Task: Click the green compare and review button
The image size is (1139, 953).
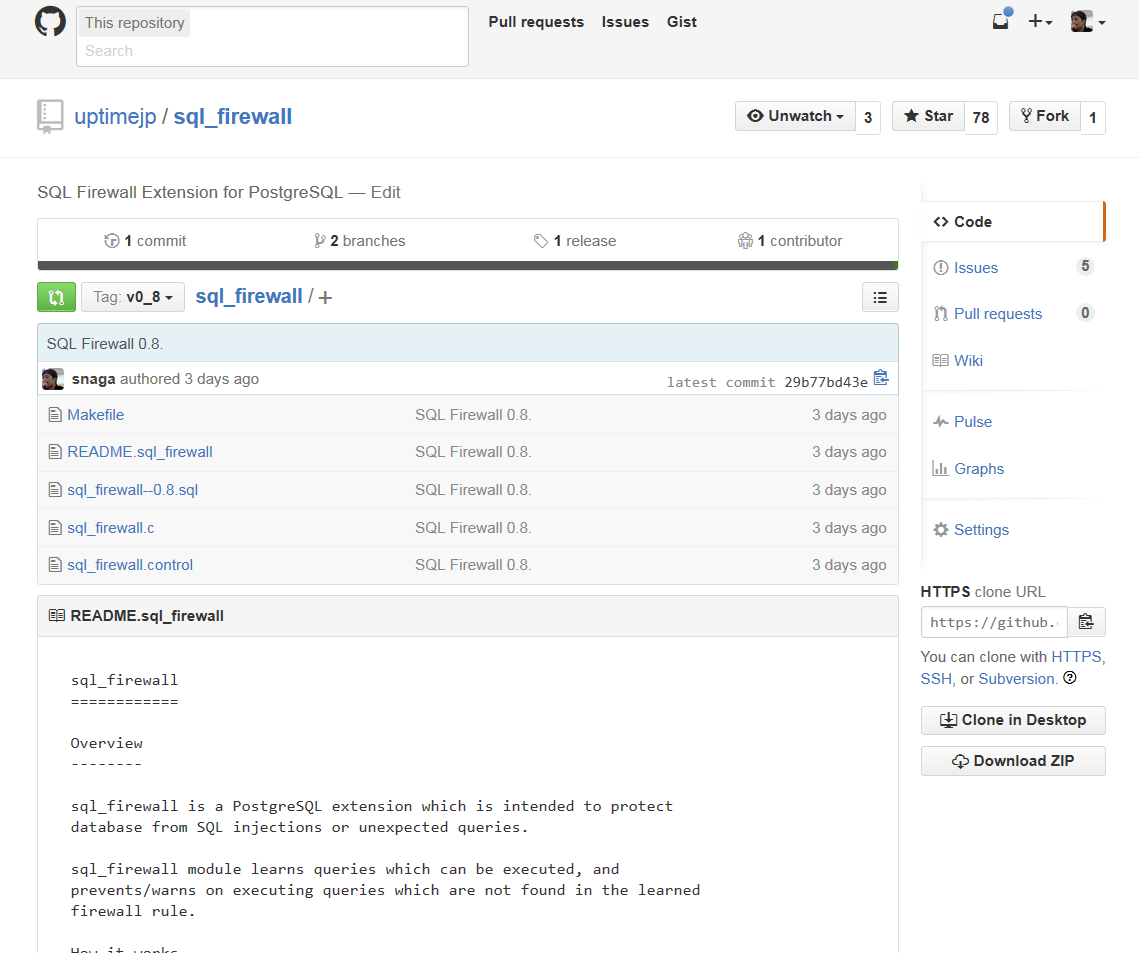Action: click(57, 297)
